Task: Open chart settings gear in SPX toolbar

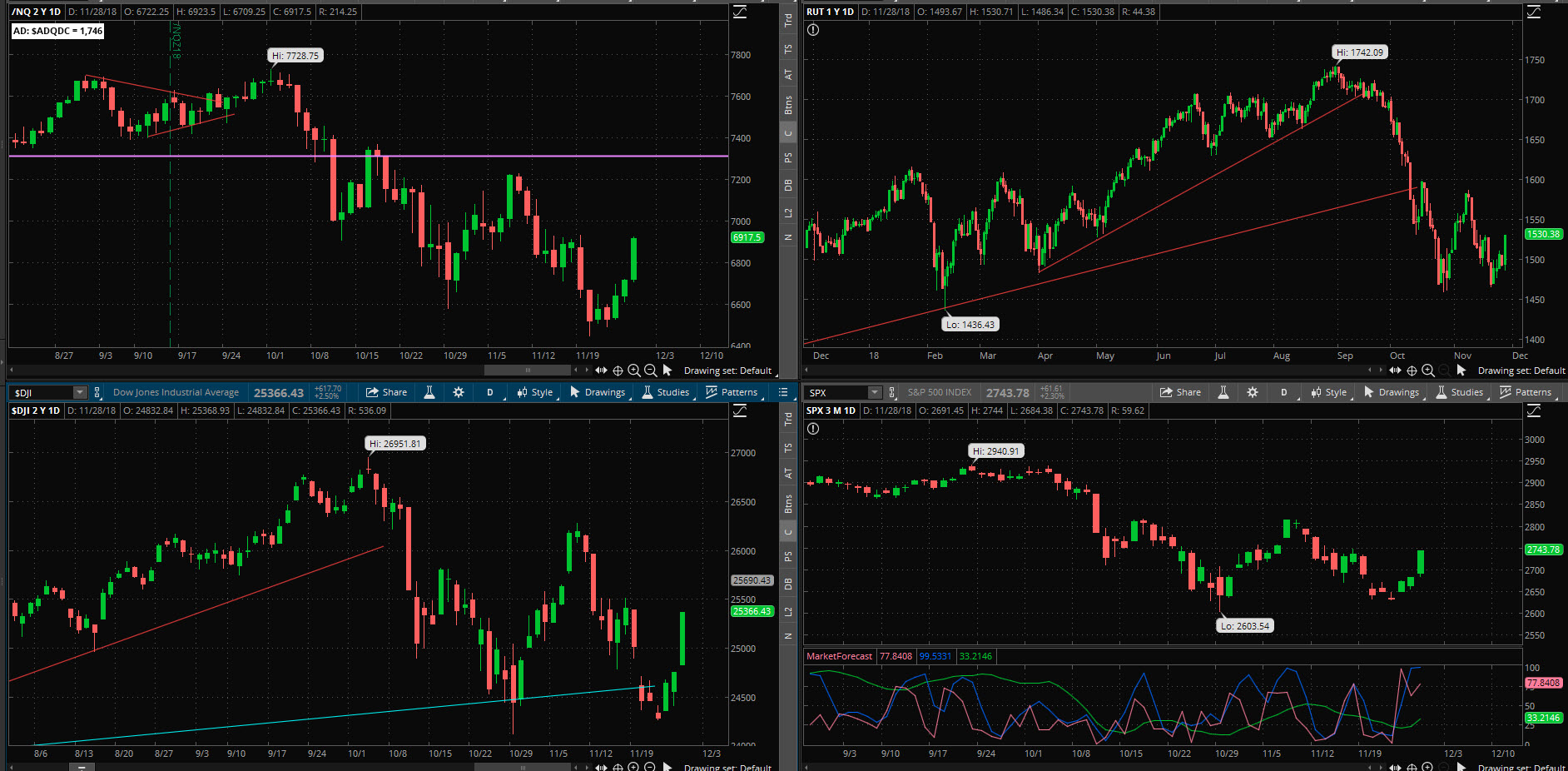Action: 1253,392
